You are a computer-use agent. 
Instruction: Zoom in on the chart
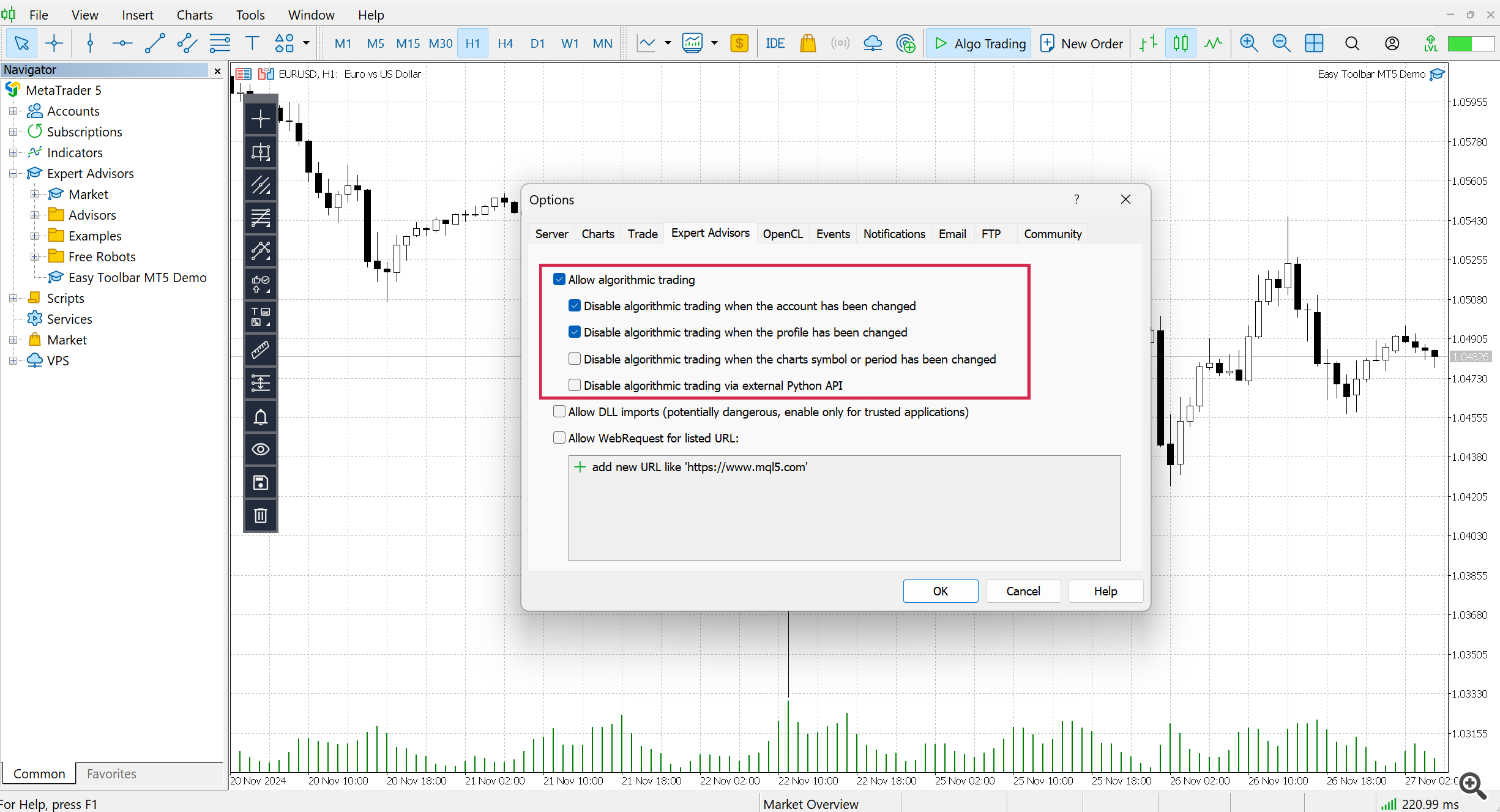(1249, 43)
